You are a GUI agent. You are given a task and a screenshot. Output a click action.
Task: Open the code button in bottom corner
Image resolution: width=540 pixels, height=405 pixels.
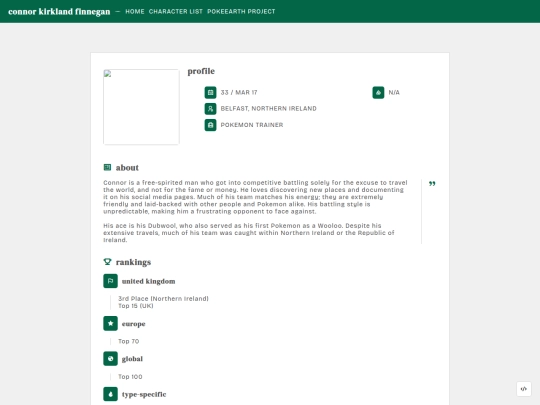[523, 389]
